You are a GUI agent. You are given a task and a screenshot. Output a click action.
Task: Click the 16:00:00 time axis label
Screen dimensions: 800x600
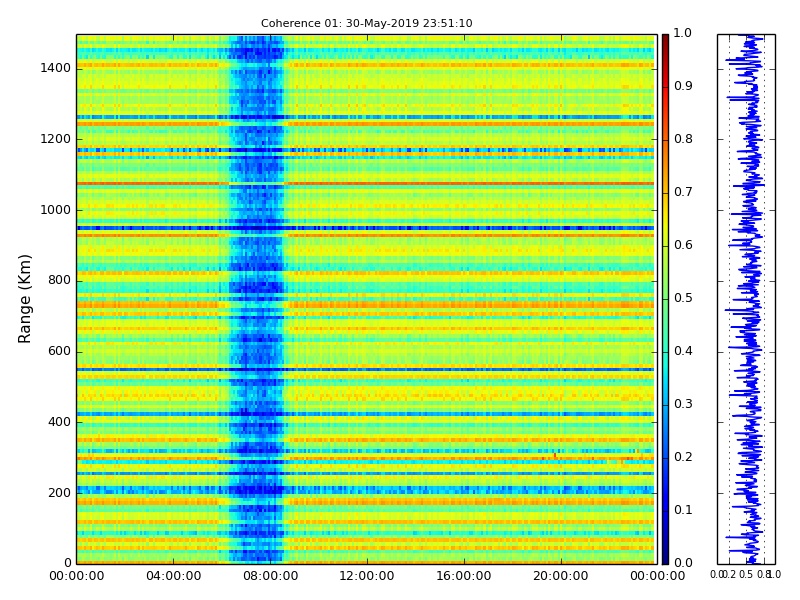pyautogui.click(x=464, y=576)
